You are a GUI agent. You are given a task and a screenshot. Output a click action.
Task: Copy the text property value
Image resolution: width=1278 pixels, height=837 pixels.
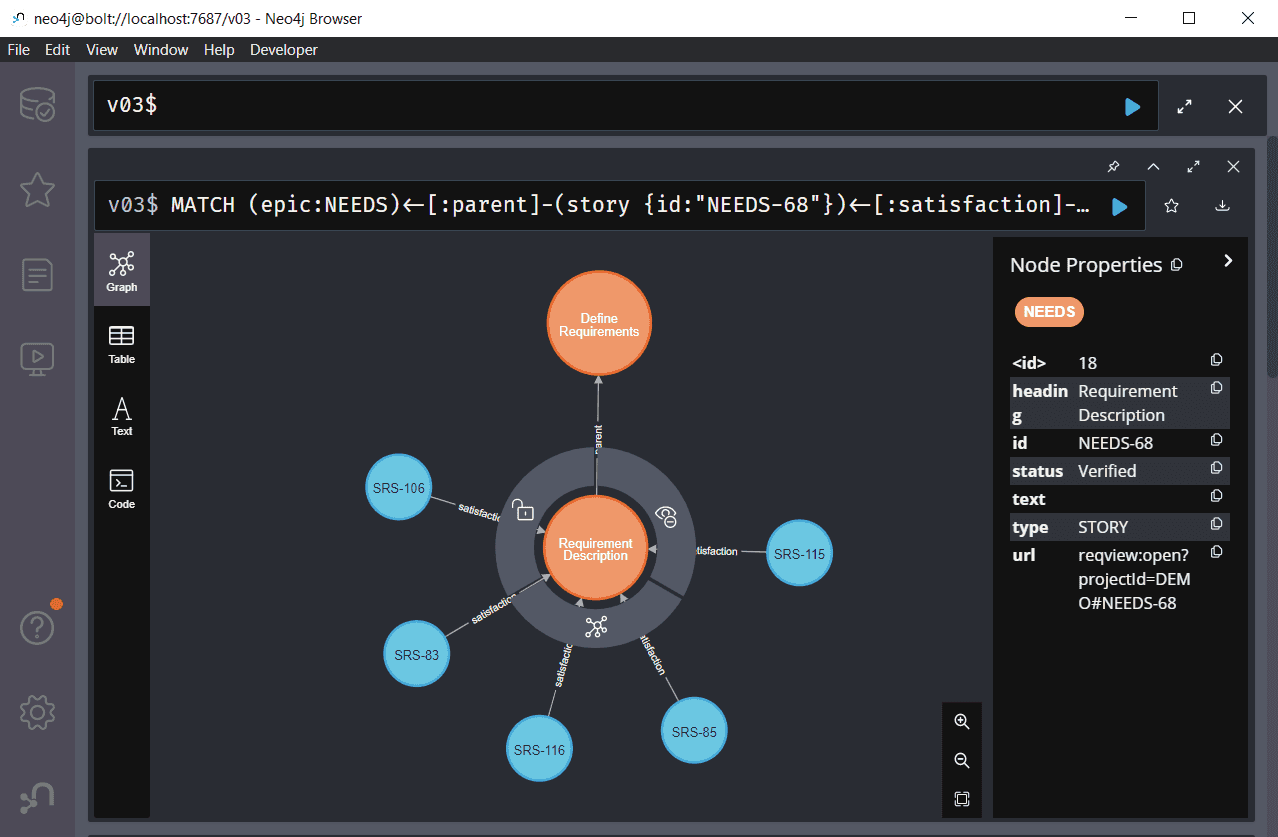pyautogui.click(x=1217, y=496)
